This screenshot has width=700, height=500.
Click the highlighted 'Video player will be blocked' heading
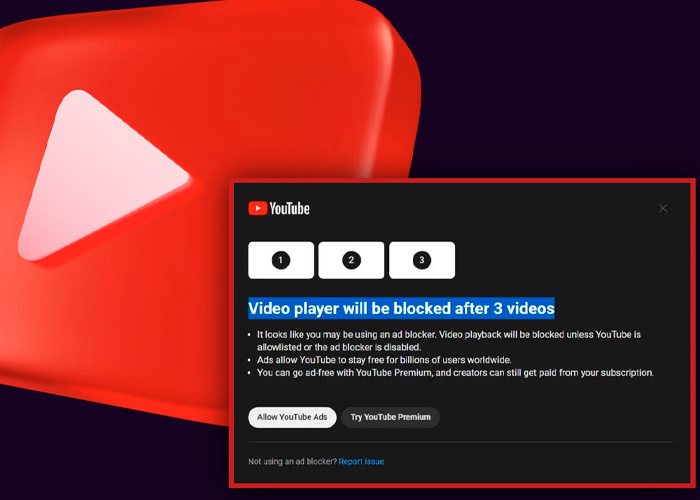[x=401, y=308]
